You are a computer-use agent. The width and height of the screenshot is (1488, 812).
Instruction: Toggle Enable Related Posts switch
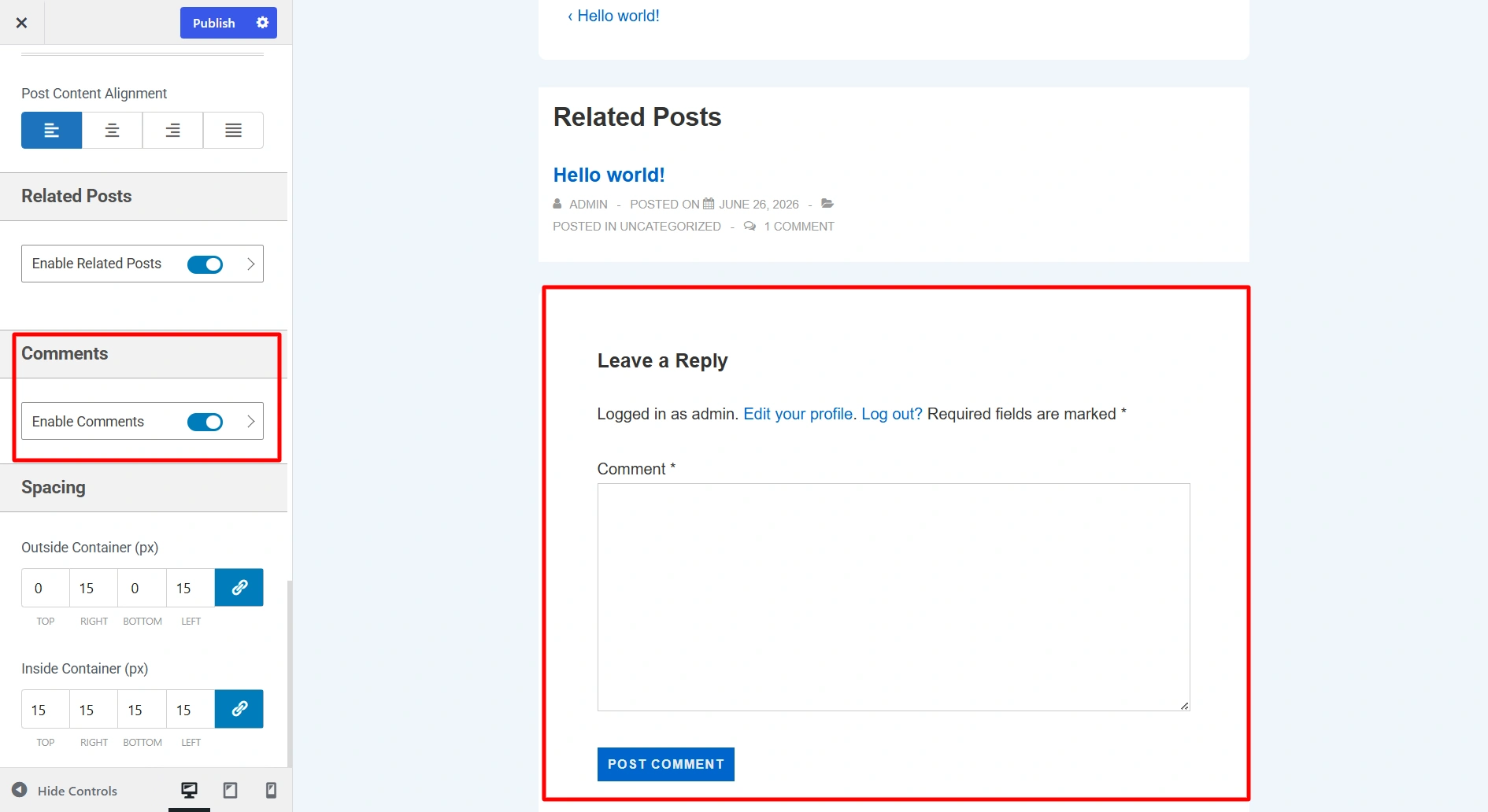[x=205, y=264]
